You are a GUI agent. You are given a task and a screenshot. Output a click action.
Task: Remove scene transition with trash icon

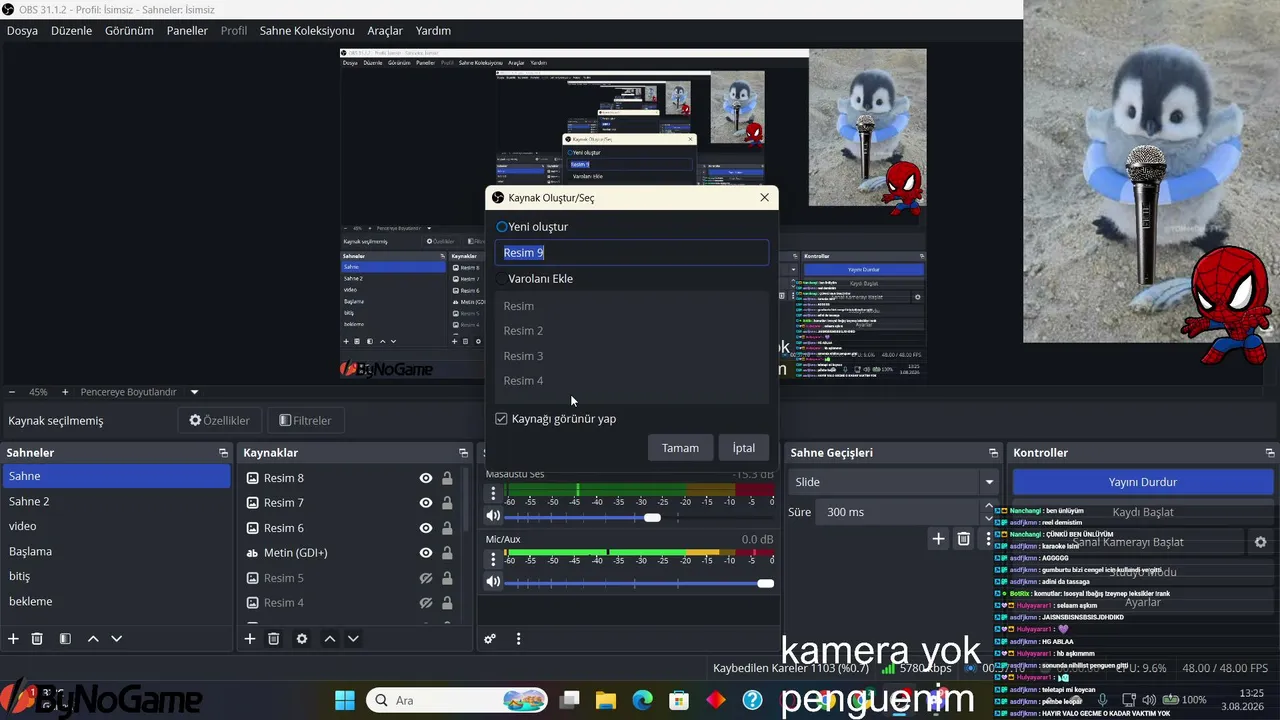click(x=964, y=539)
